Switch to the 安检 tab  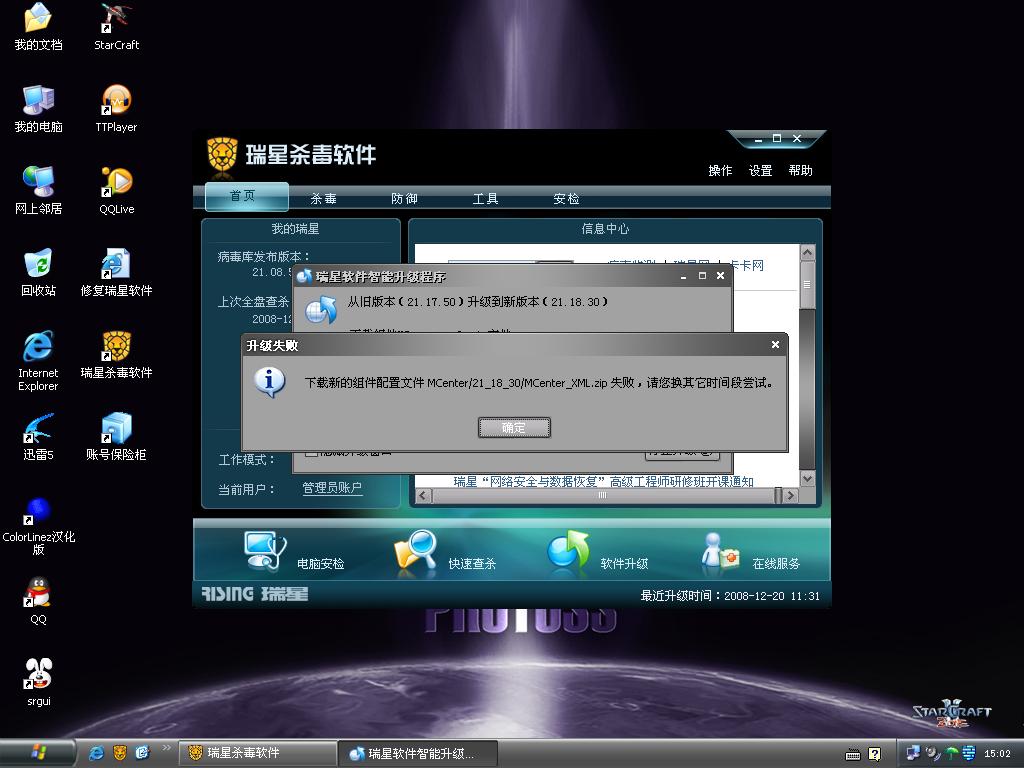point(566,199)
